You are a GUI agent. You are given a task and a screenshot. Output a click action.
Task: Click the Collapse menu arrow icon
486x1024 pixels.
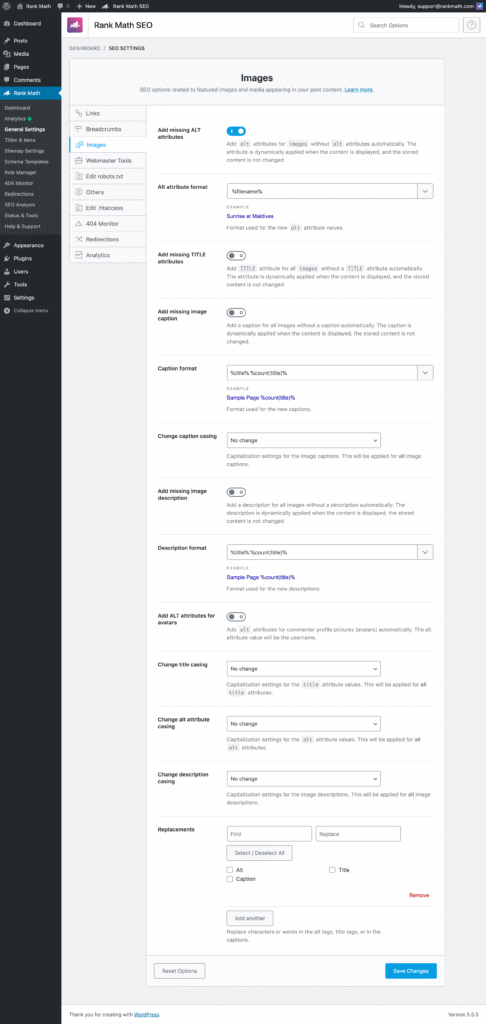[x=7, y=310]
